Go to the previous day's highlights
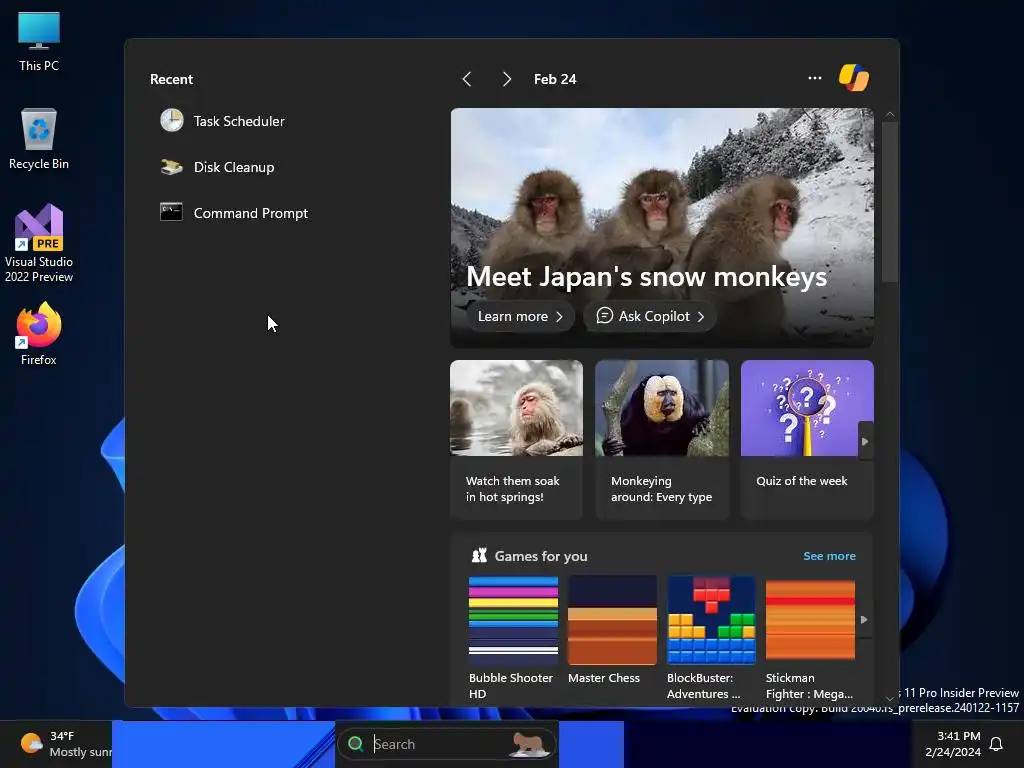 coord(467,79)
